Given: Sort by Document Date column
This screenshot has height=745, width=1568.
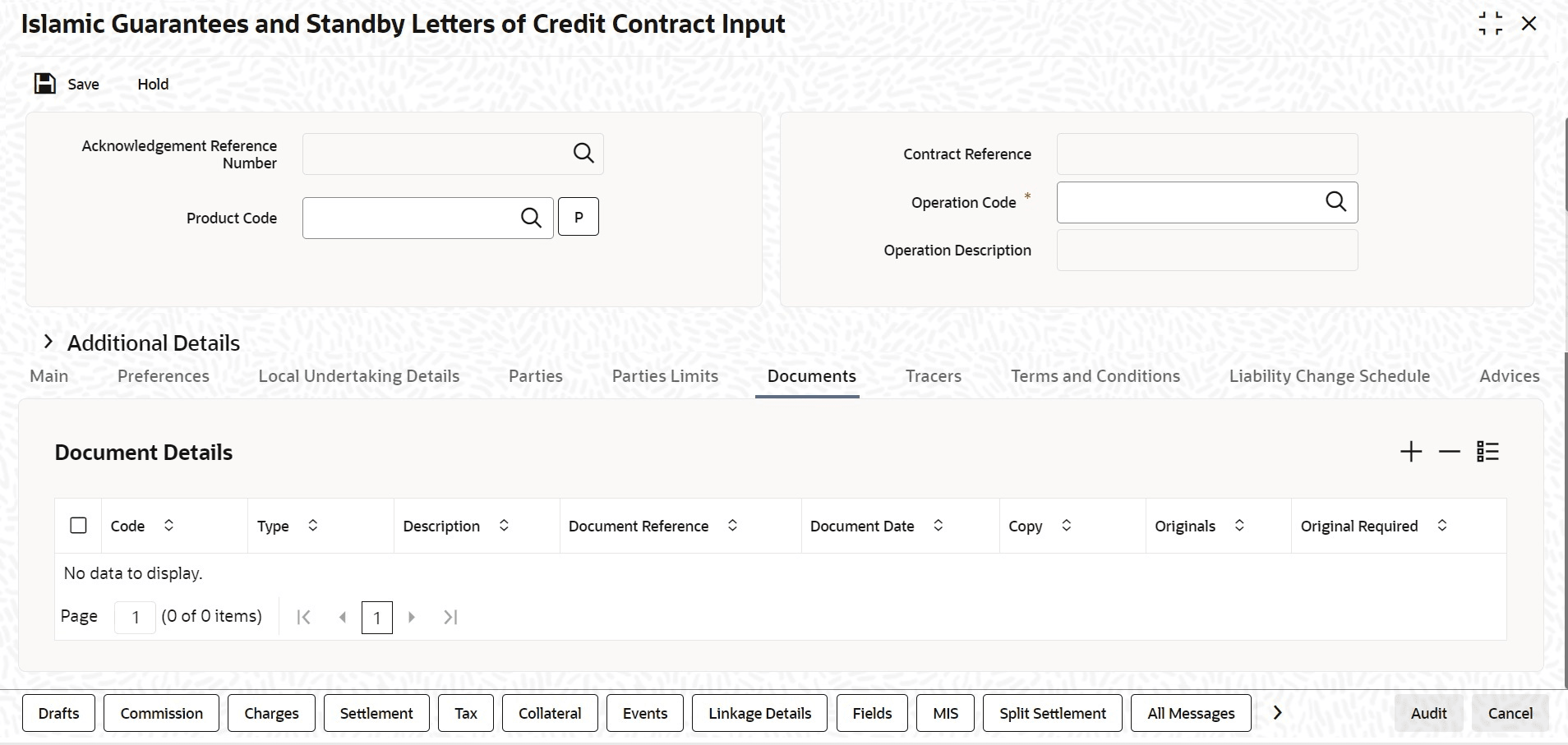Looking at the screenshot, I should coord(938,526).
